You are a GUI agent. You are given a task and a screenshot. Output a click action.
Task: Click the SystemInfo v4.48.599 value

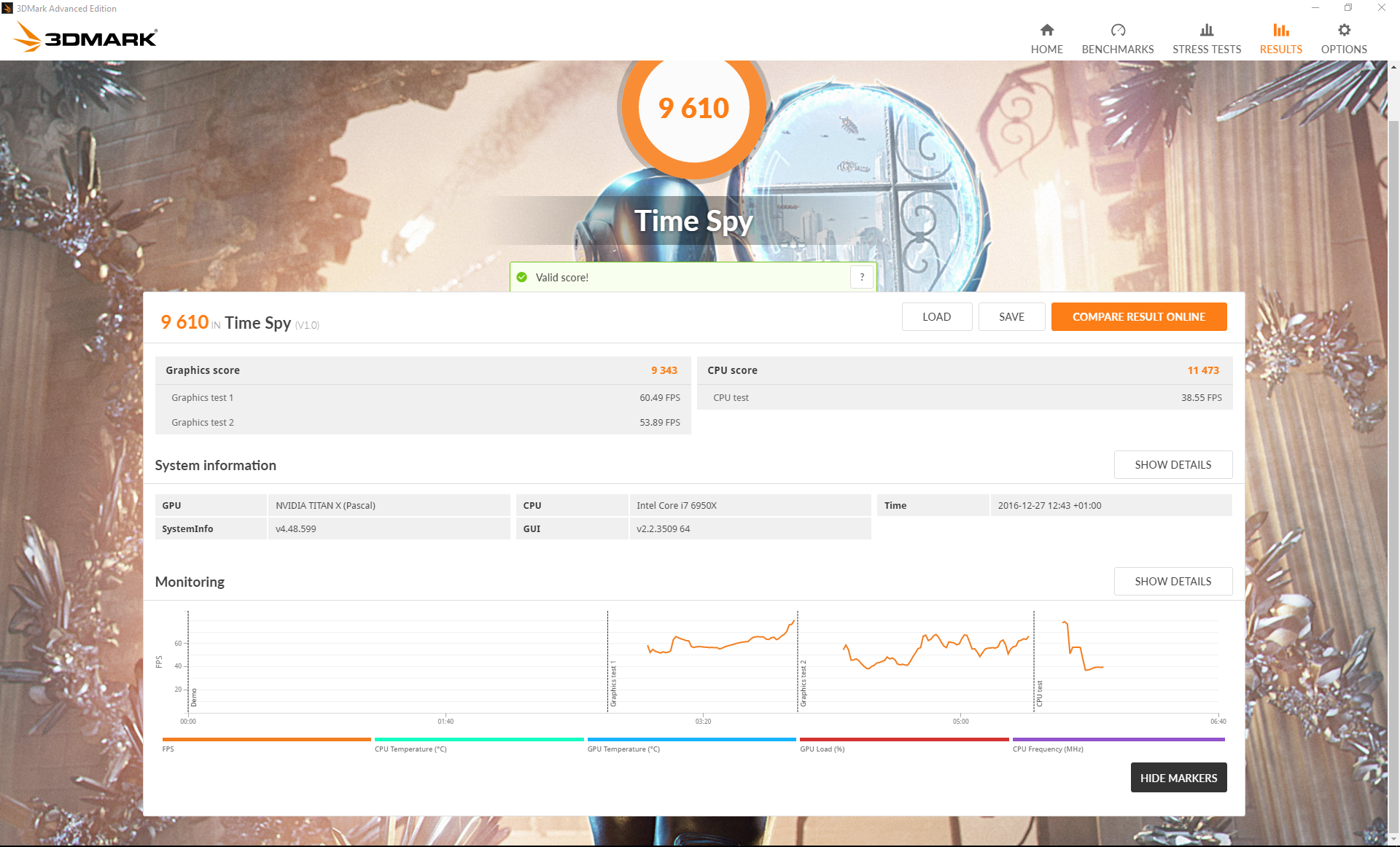click(295, 528)
